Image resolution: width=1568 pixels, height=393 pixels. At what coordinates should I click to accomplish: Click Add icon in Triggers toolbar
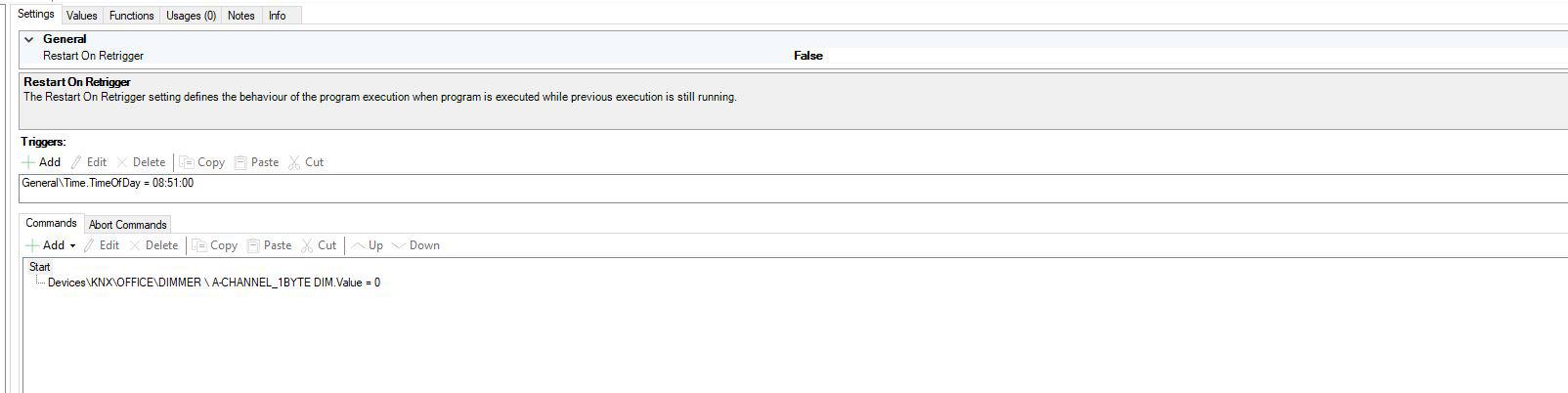(30, 162)
